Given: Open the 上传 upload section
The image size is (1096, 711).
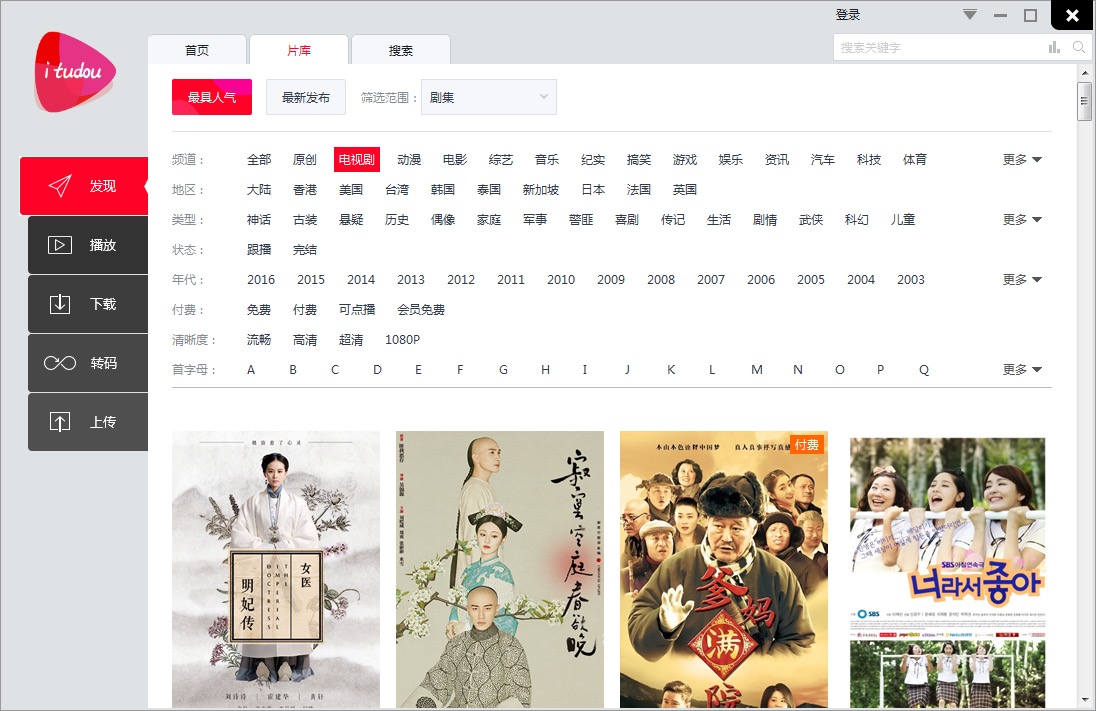Looking at the screenshot, I should click(88, 422).
